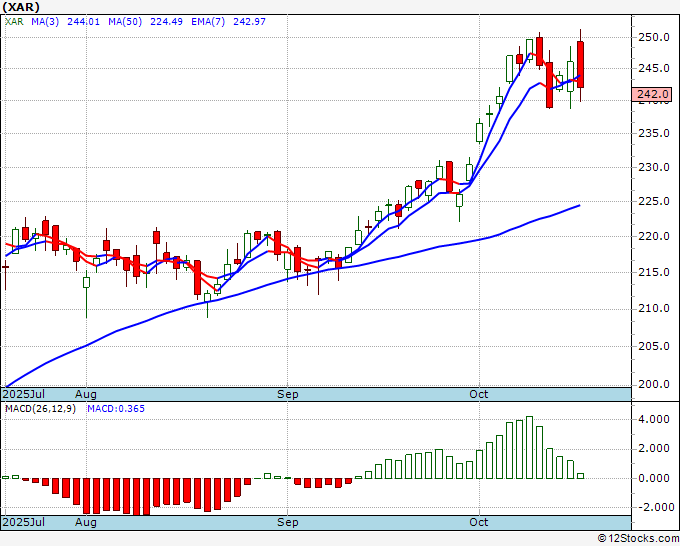Image resolution: width=680 pixels, height=546 pixels.
Task: Click the MACD:0.365 value label
Action: tap(116, 409)
